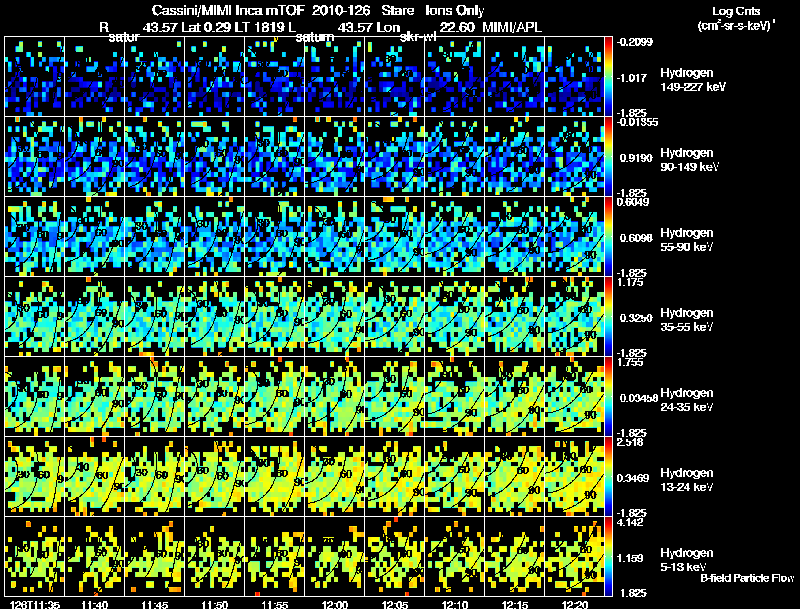Image resolution: width=800 pixels, height=609 pixels.
Task: Click the Hydrogen 13-24 keV row label
Action: (x=687, y=480)
